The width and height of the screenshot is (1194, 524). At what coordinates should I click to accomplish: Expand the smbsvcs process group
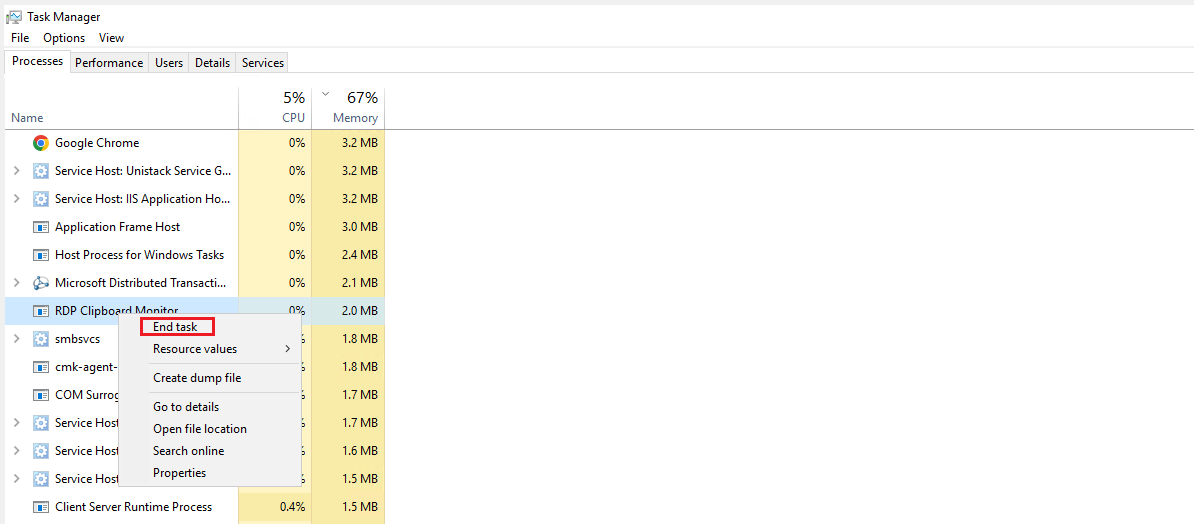click(x=16, y=339)
